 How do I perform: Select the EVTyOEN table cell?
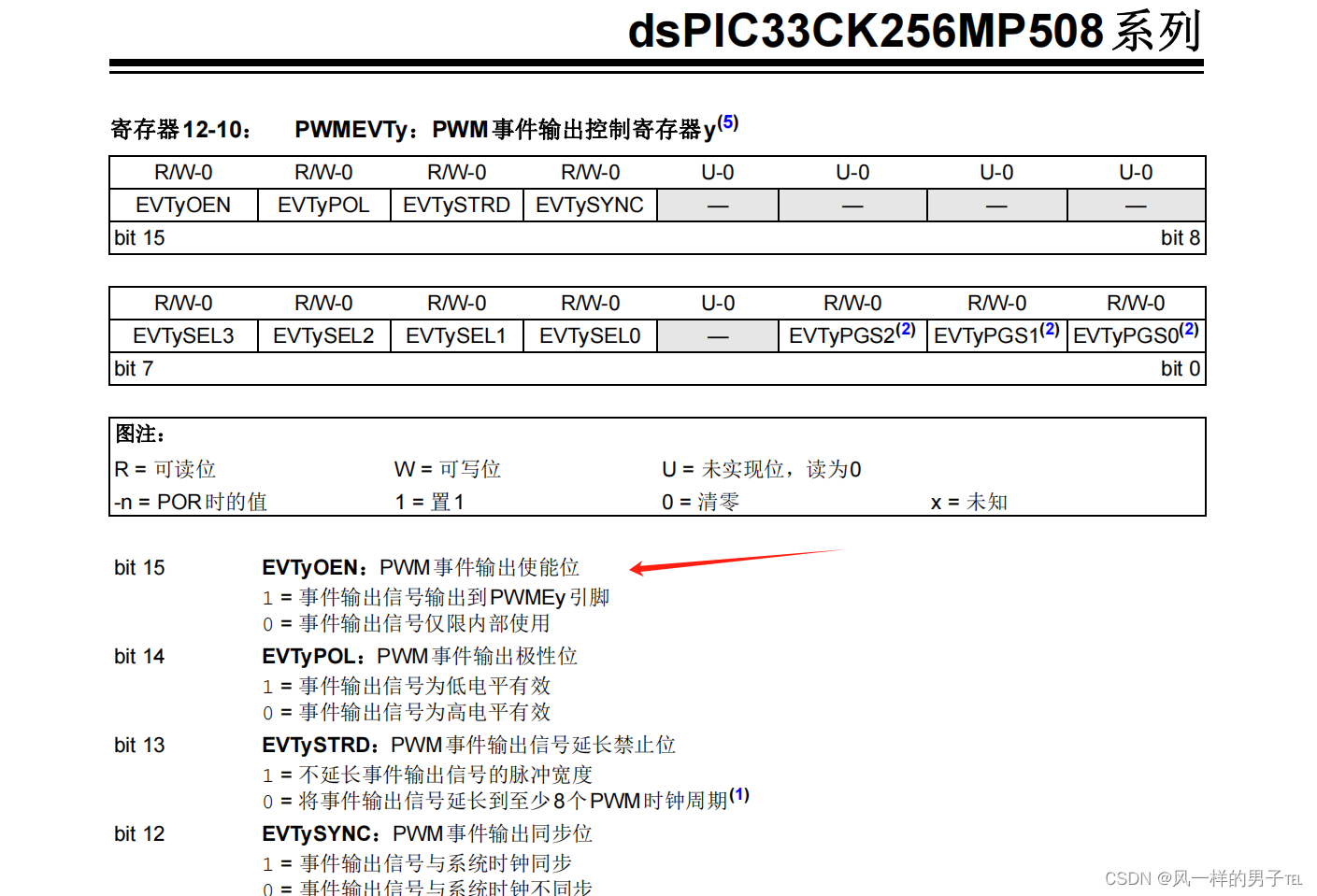click(183, 205)
